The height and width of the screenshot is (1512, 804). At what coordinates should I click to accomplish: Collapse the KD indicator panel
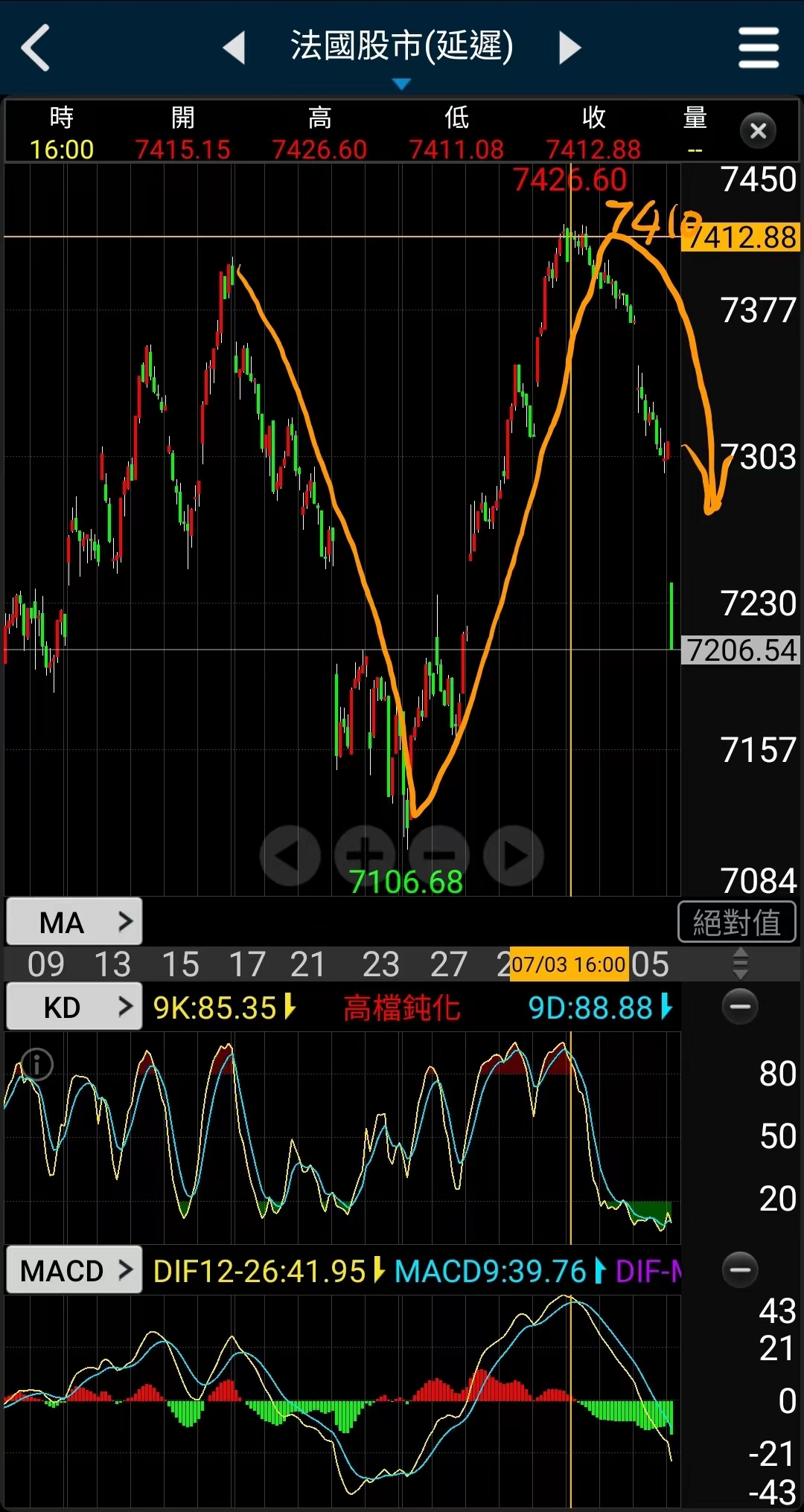tap(740, 1007)
